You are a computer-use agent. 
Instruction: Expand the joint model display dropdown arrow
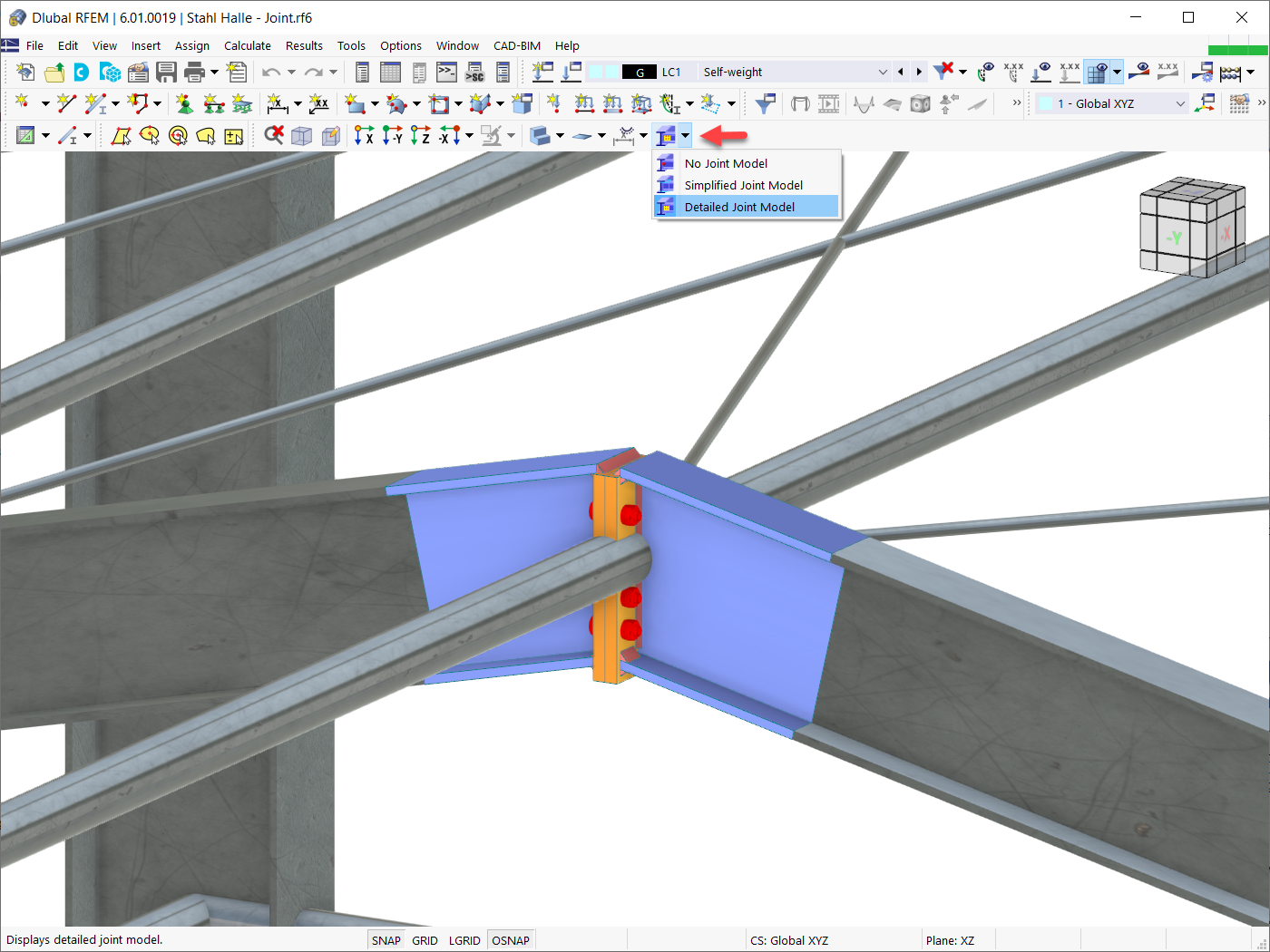(x=685, y=136)
